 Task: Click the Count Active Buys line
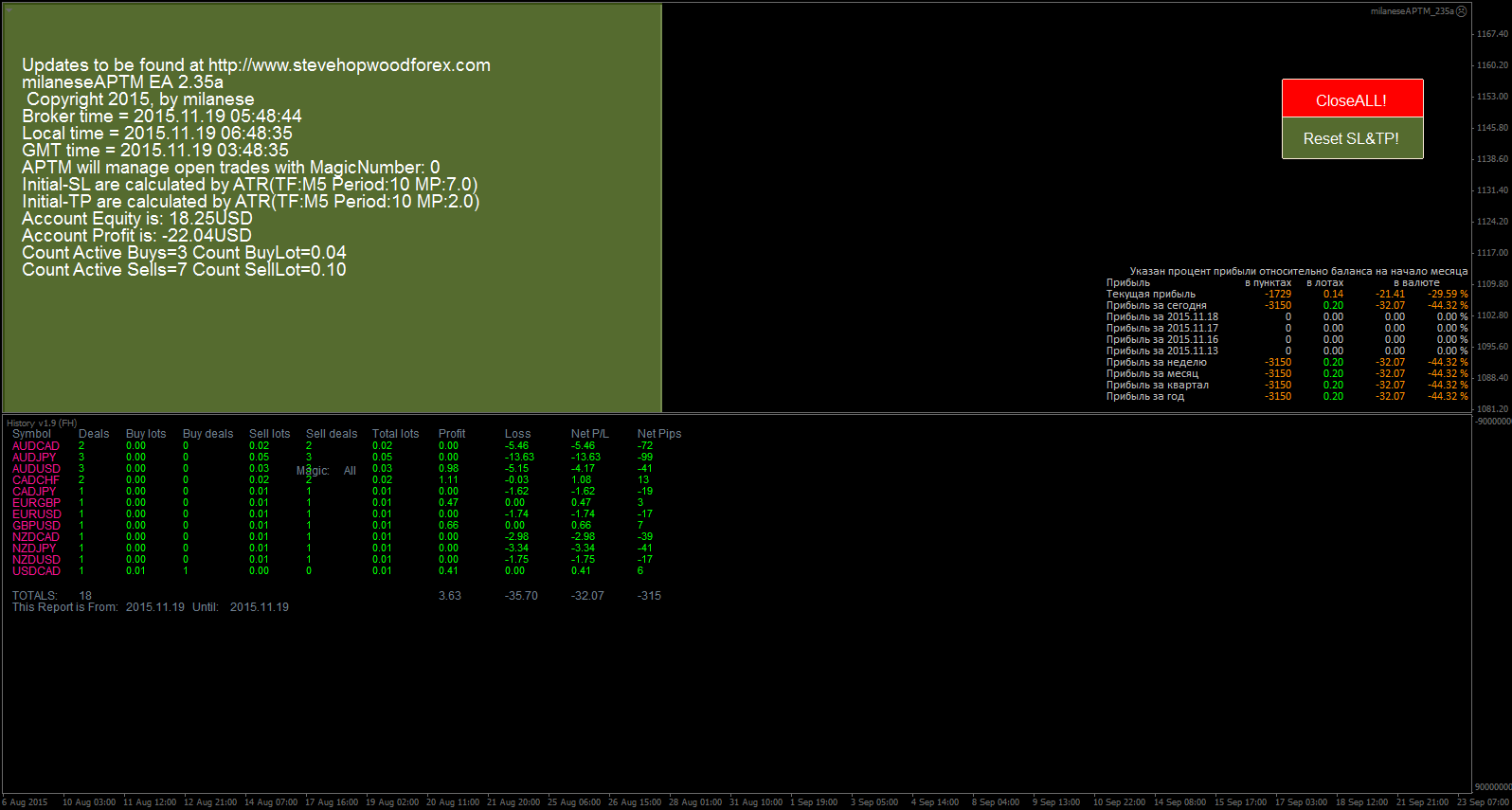click(x=184, y=253)
